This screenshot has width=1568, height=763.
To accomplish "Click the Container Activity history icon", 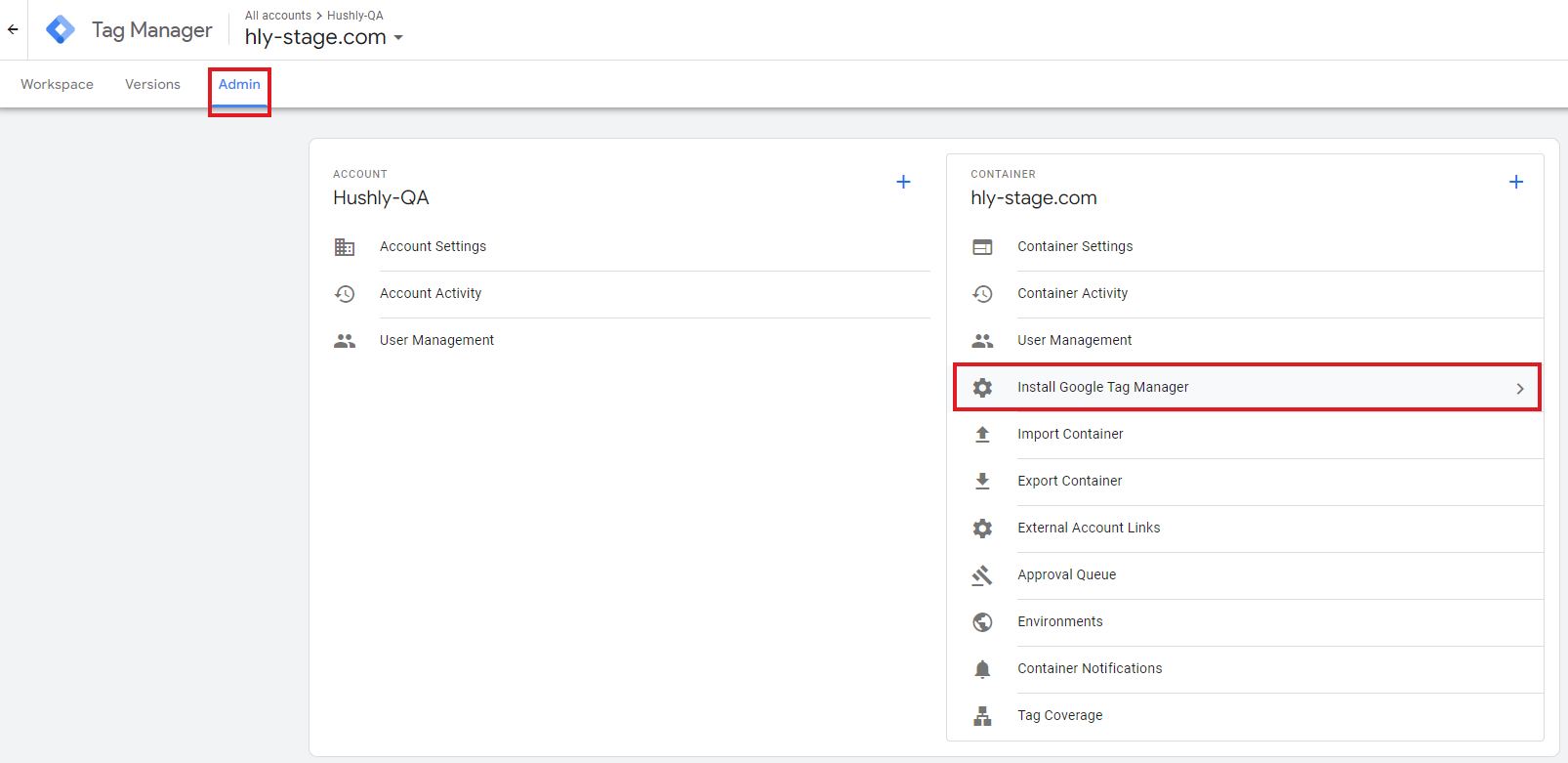I will tap(982, 294).
